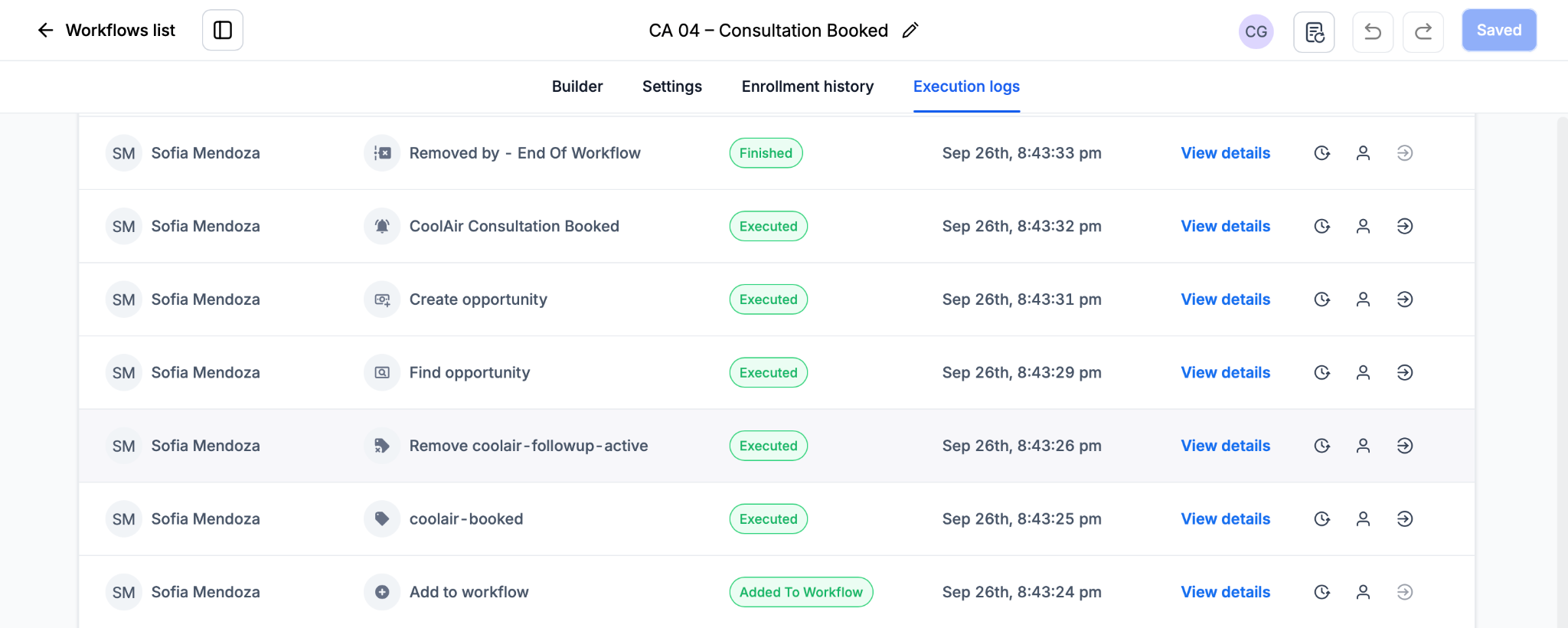Click the tag icon beside coolair-booked
Image resolution: width=1568 pixels, height=628 pixels.
382,518
